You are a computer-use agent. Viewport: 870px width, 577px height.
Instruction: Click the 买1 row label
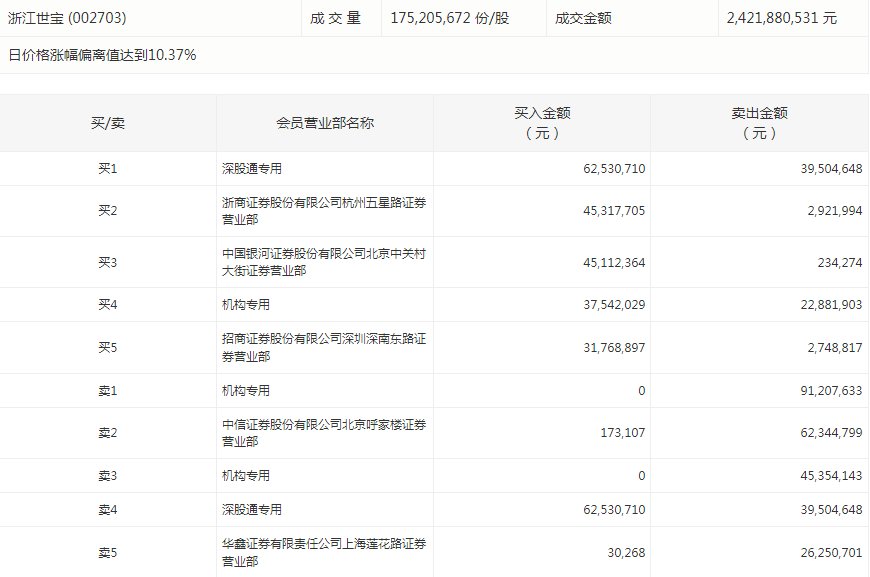[108, 169]
